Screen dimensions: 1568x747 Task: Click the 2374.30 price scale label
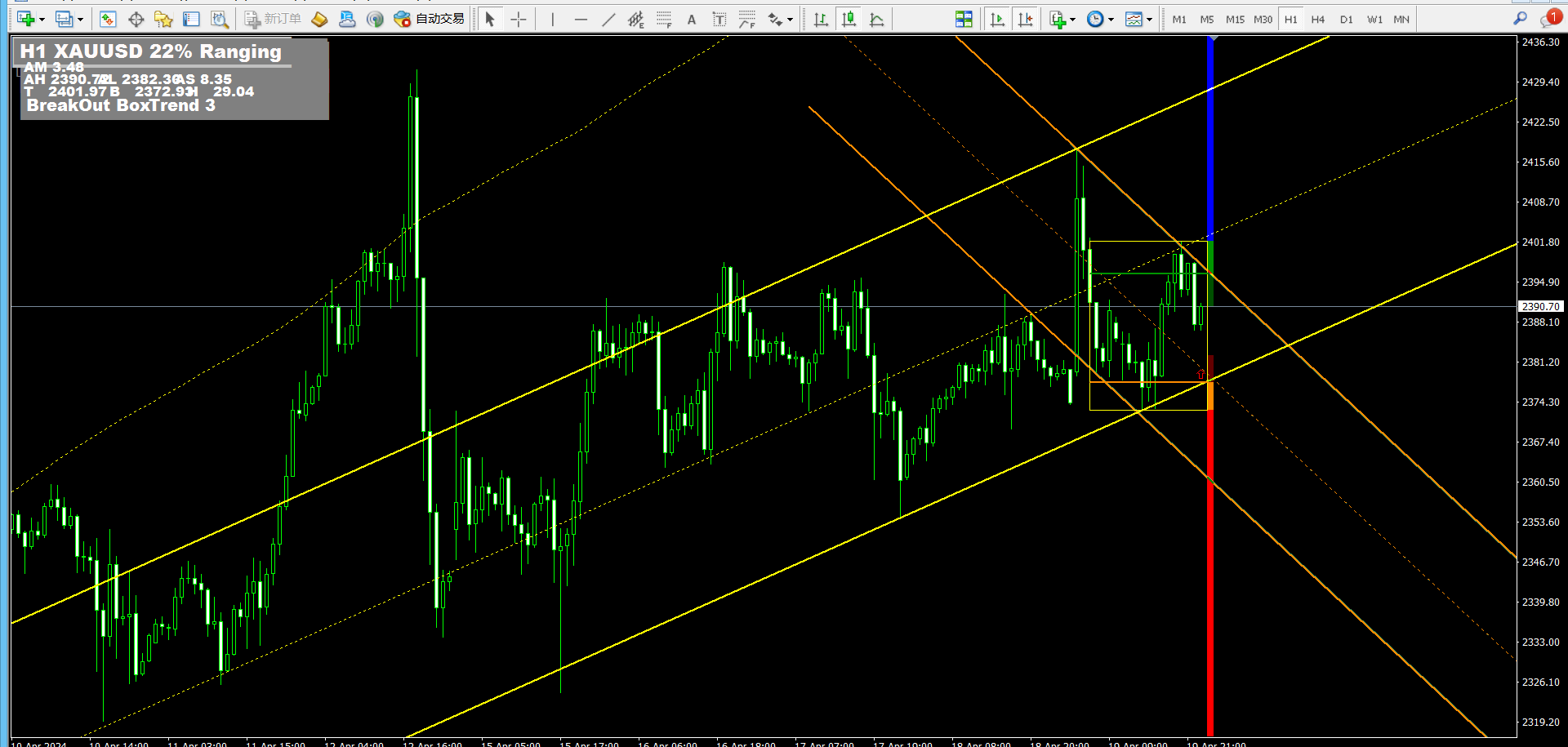(x=1540, y=402)
